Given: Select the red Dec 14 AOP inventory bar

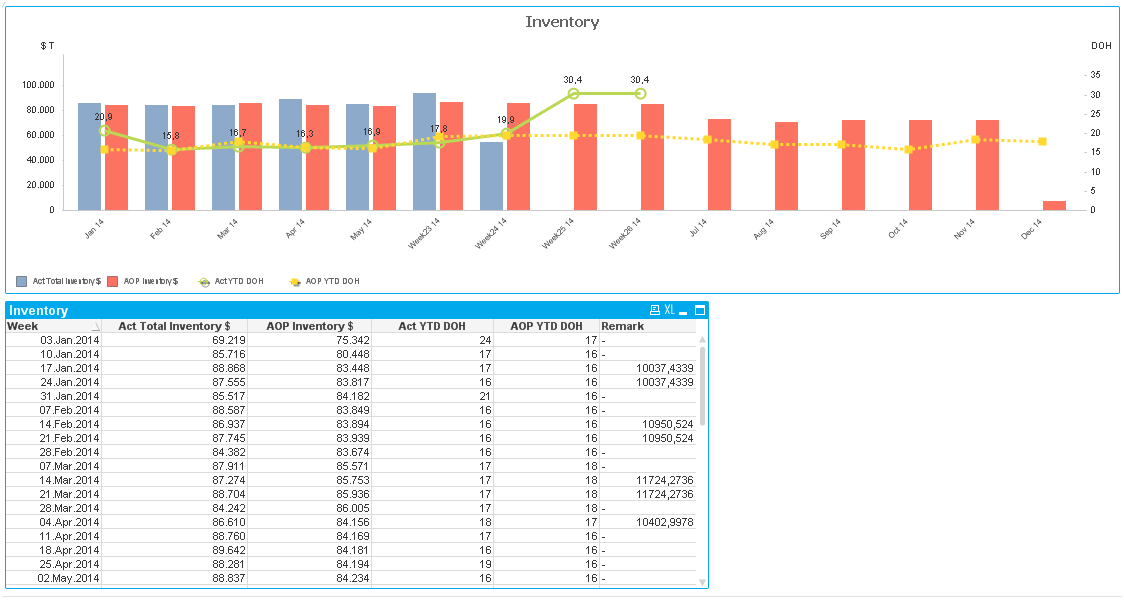Looking at the screenshot, I should coord(1054,206).
